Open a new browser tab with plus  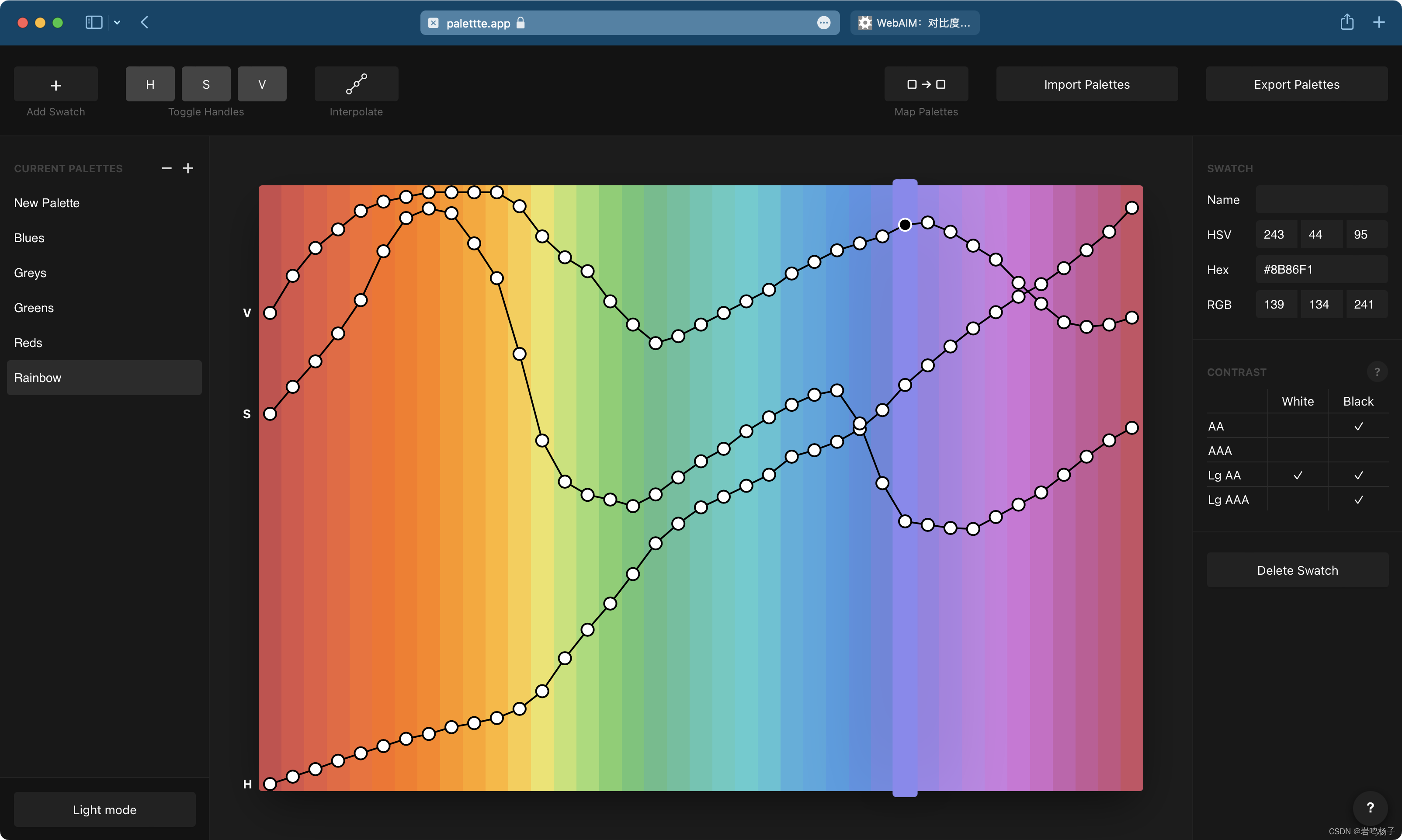(1379, 23)
